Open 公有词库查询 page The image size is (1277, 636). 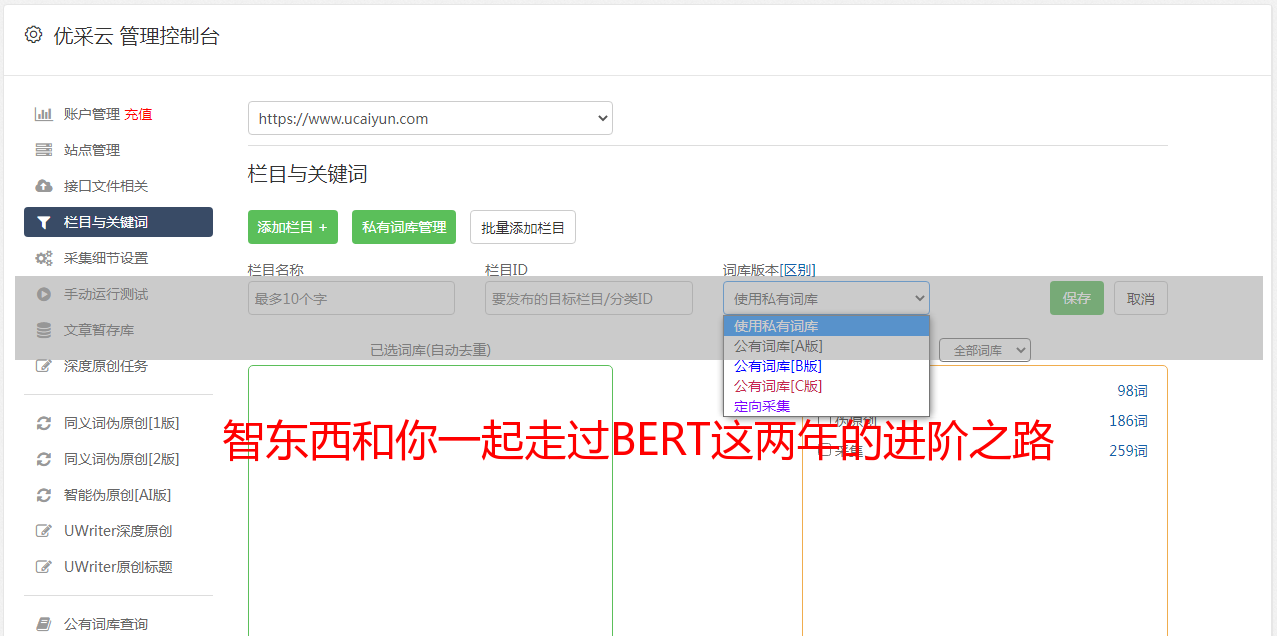pyautogui.click(x=106, y=624)
